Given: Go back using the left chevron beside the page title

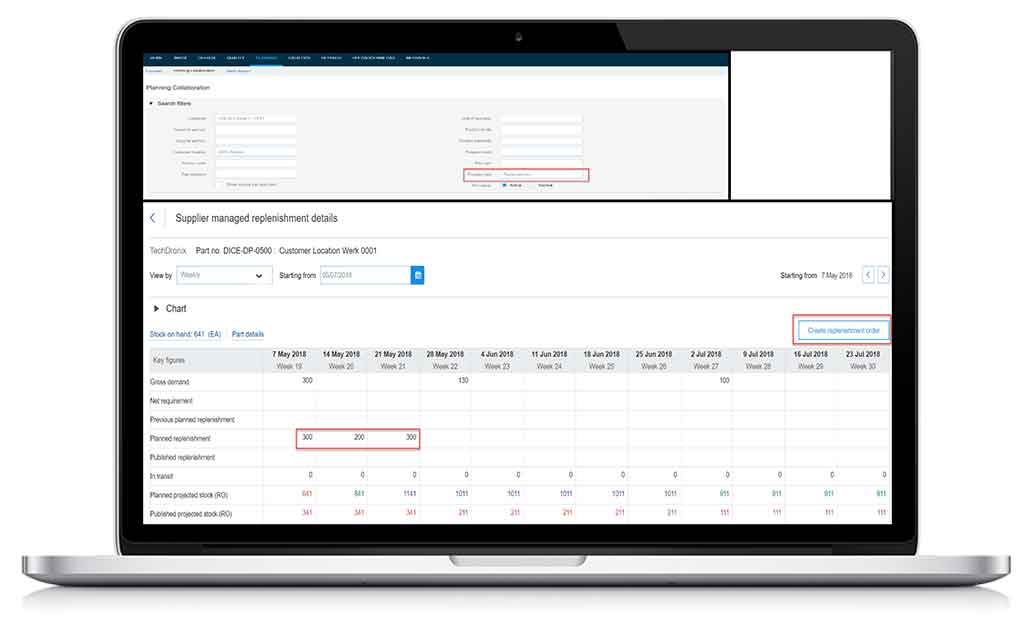Looking at the screenshot, I should (153, 218).
